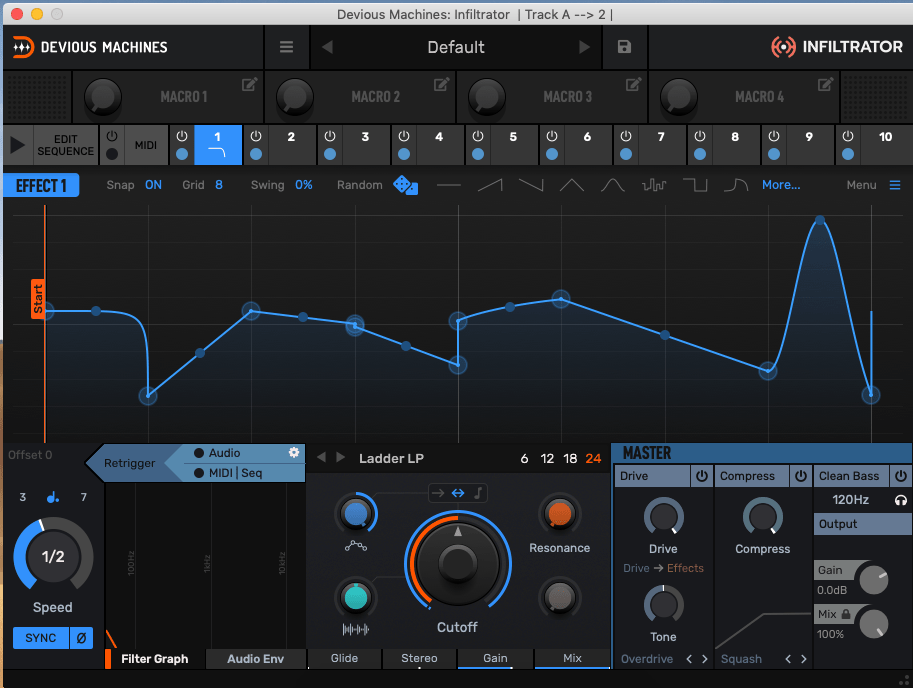Image resolution: width=913 pixels, height=688 pixels.
Task: Open the Stereo tab
Action: pyautogui.click(x=419, y=658)
